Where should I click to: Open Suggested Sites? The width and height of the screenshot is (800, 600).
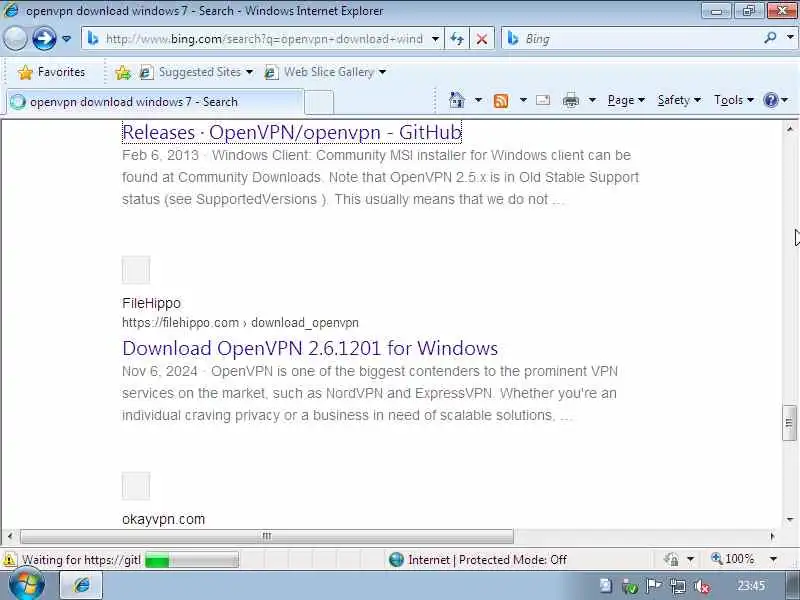pos(196,72)
